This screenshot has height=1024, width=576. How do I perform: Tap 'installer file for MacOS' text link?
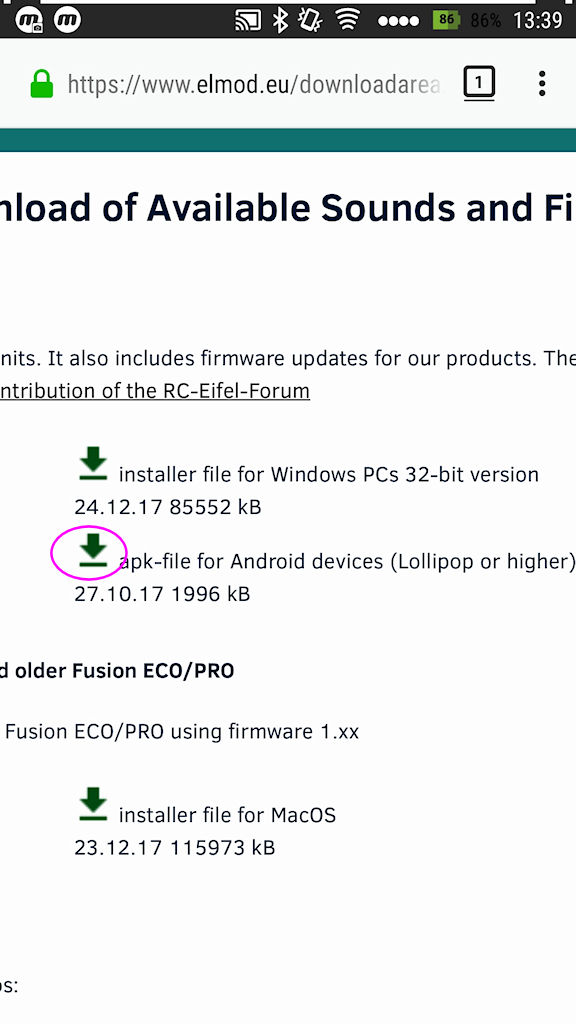tap(227, 815)
